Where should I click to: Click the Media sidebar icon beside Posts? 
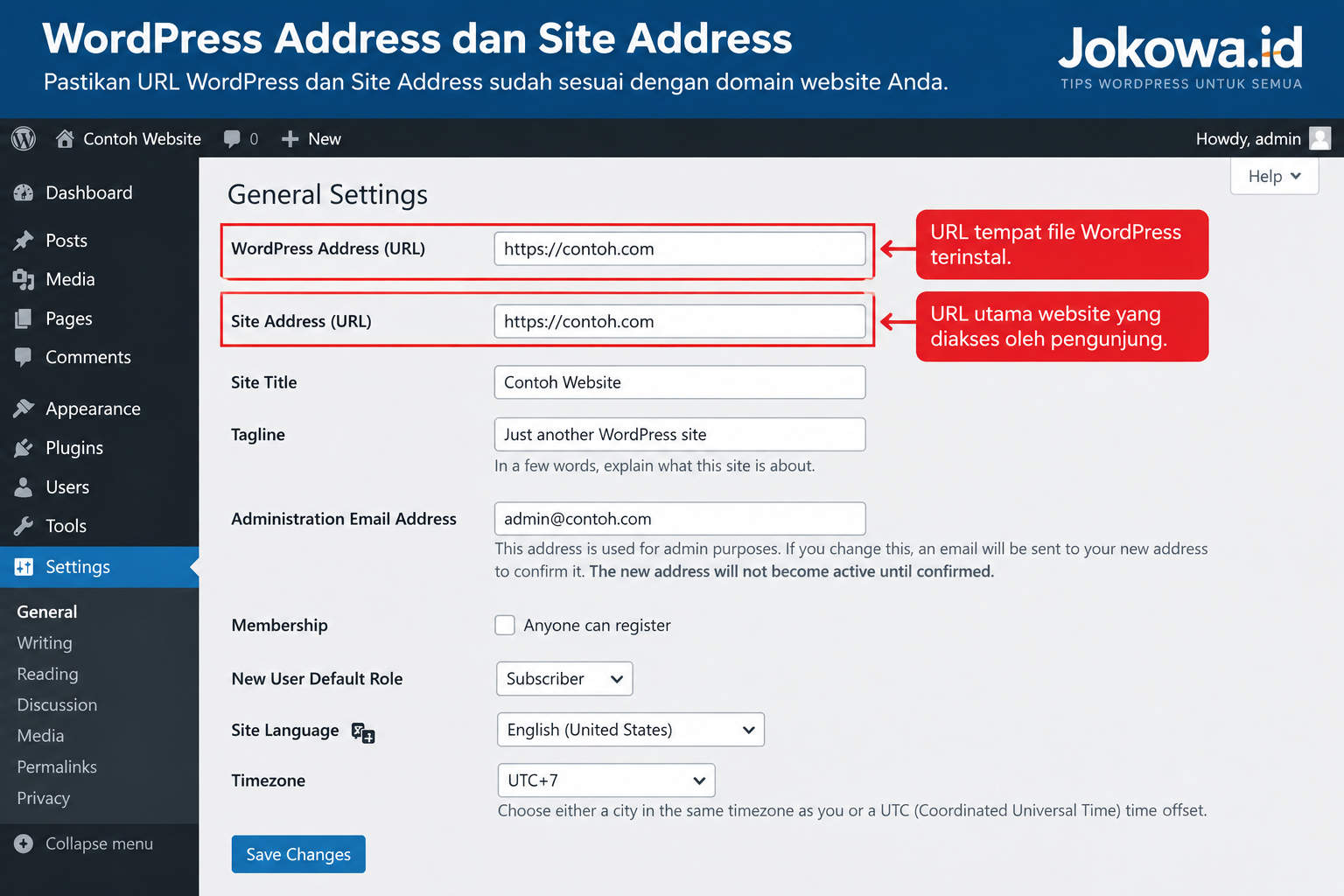coord(24,279)
